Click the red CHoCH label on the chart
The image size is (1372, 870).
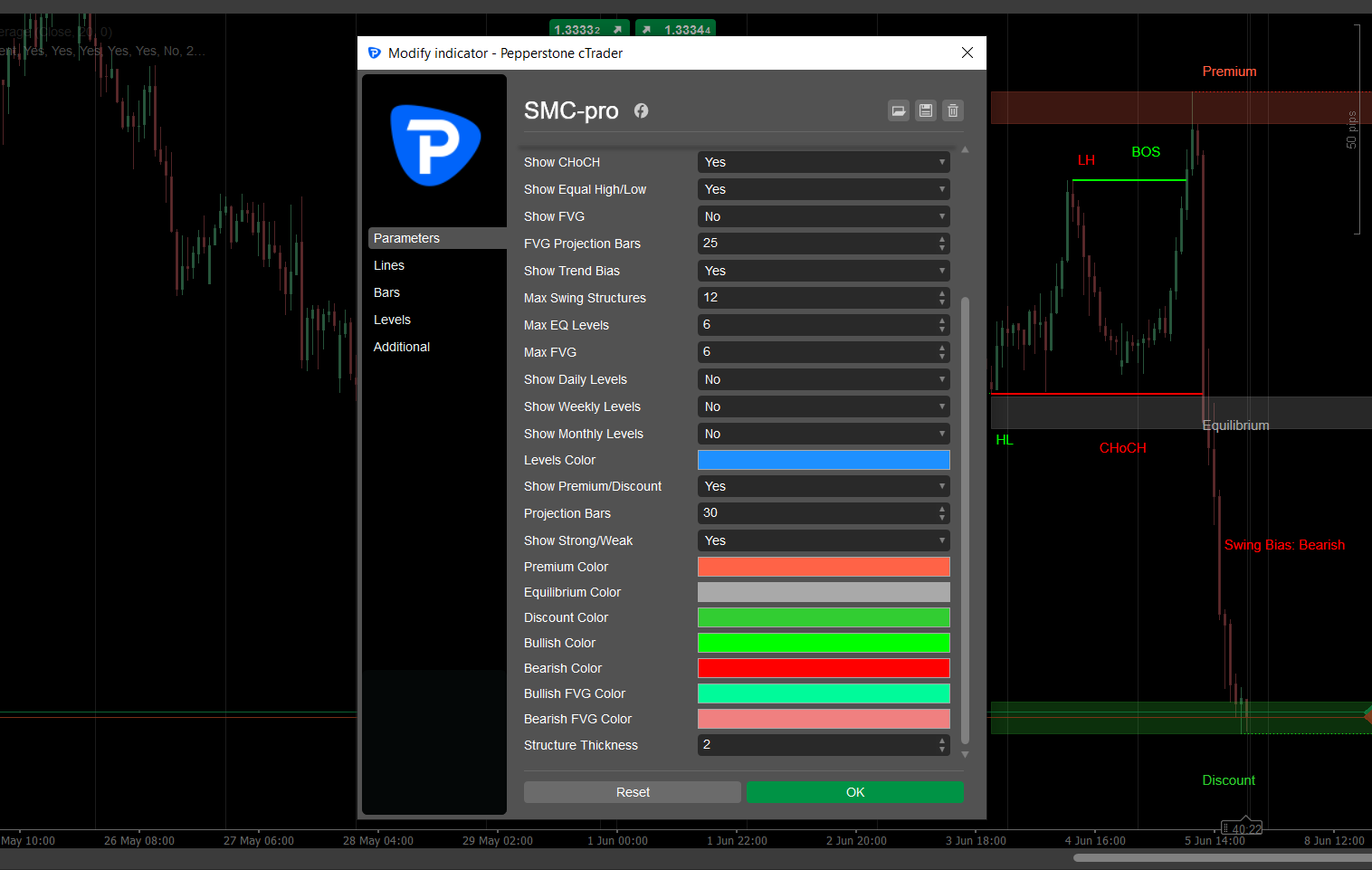click(x=1122, y=448)
